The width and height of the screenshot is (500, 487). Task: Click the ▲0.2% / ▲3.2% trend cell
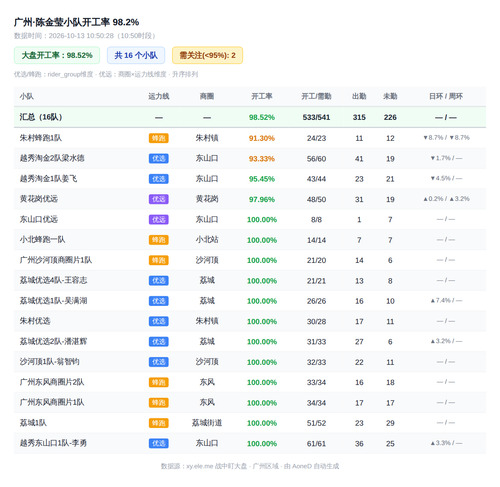point(446,199)
